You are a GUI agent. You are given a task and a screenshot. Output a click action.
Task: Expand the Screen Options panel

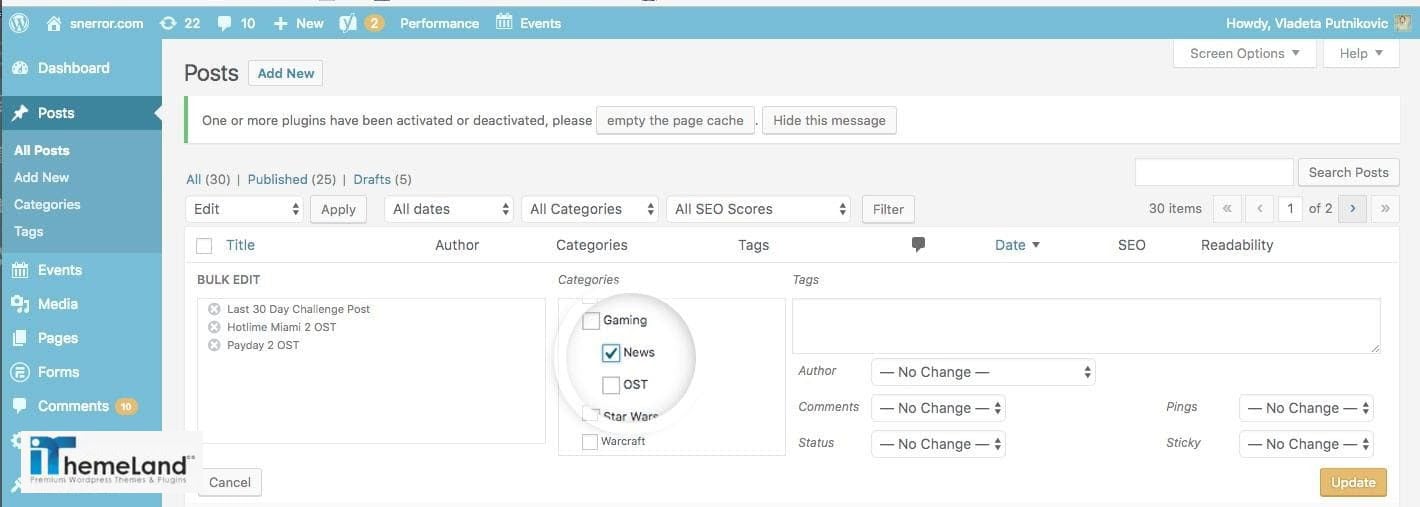(x=1245, y=53)
